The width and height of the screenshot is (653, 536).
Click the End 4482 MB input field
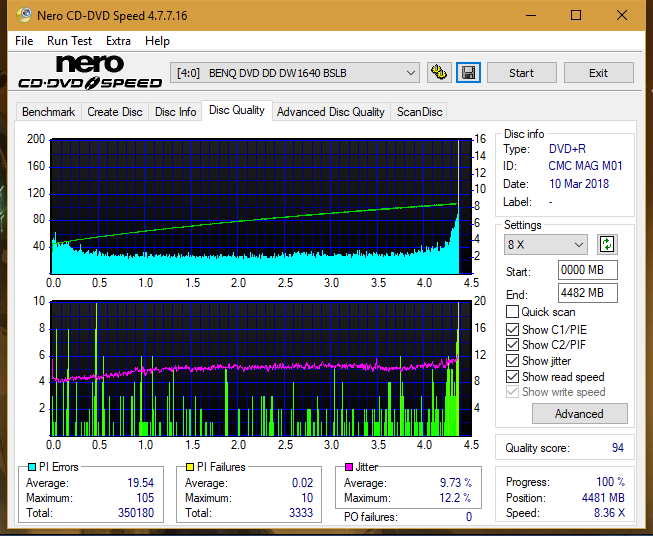click(588, 293)
